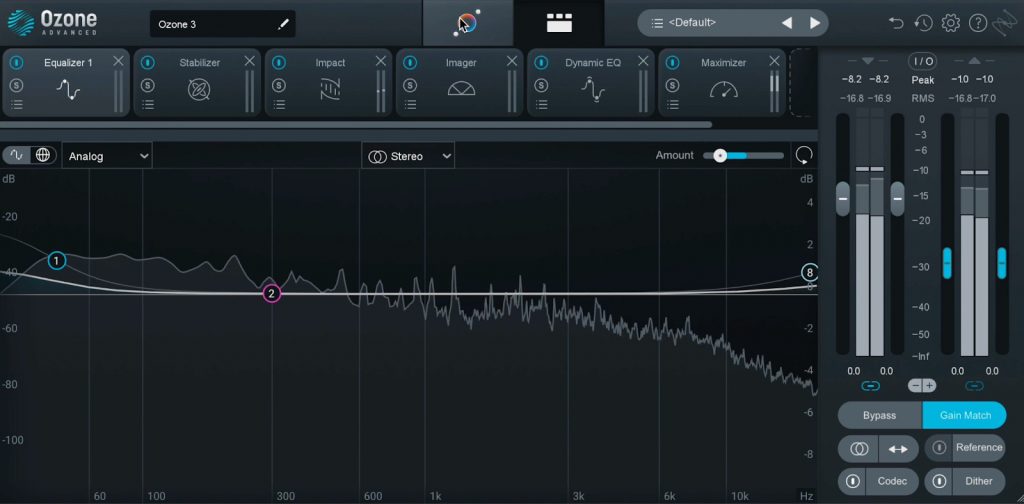Remove the Maximizer module

tap(775, 61)
